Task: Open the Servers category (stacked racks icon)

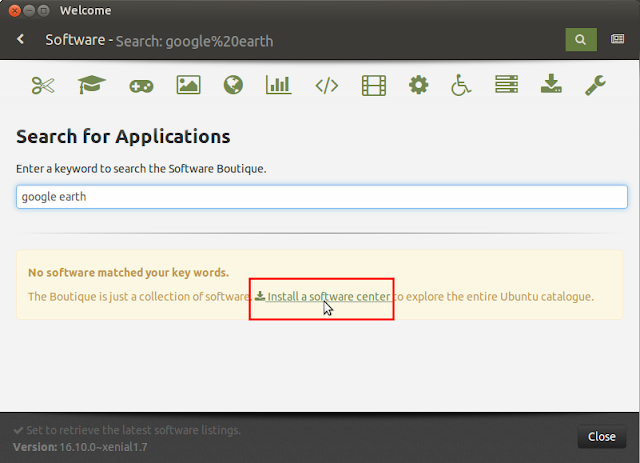Action: click(x=507, y=85)
